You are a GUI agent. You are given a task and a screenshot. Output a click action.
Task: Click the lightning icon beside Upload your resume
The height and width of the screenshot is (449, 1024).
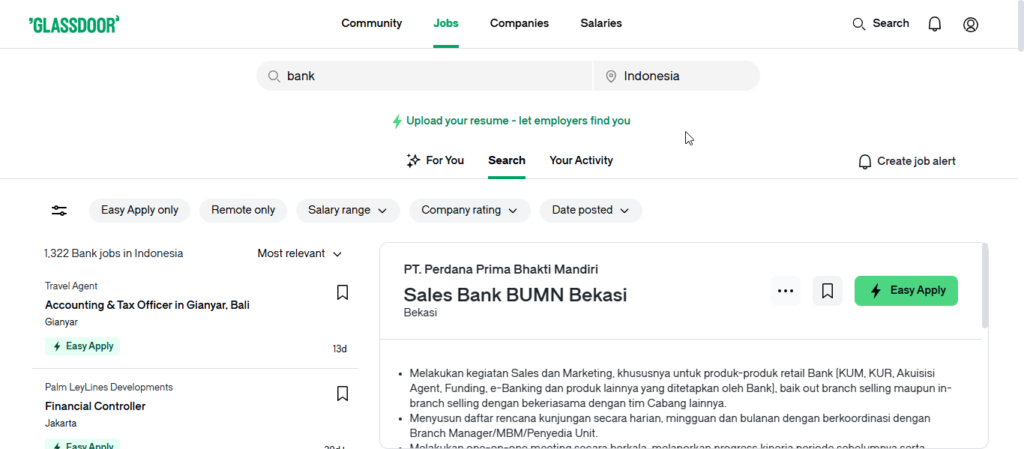pos(396,121)
